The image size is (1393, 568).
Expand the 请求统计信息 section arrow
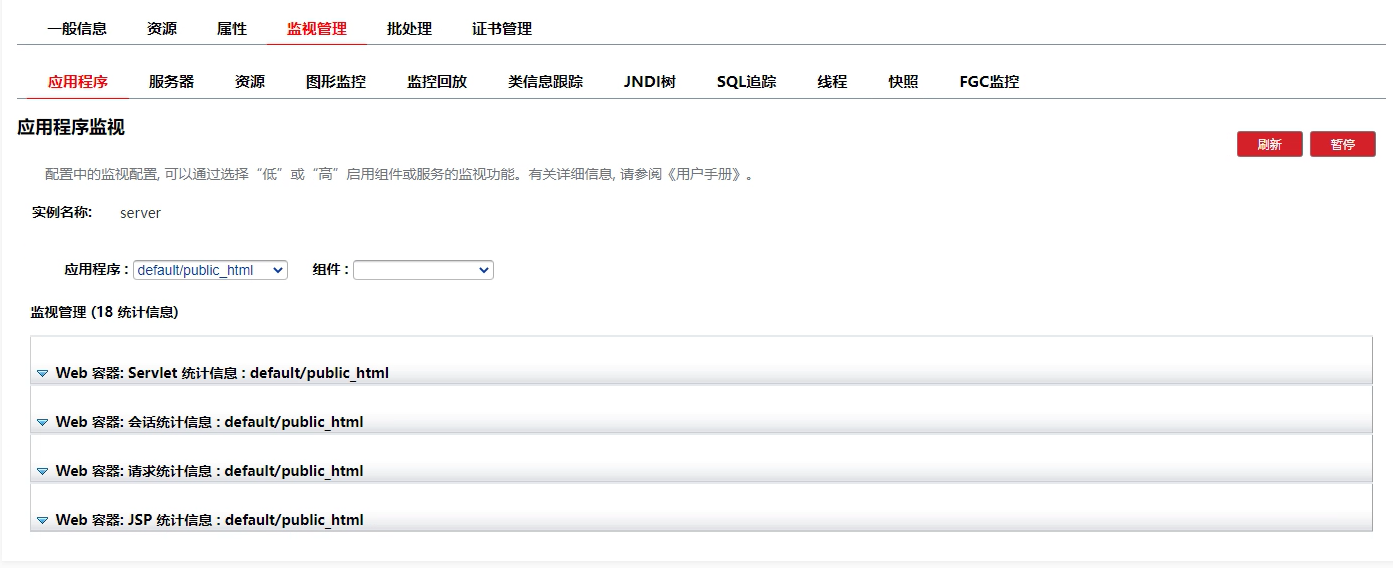42,472
